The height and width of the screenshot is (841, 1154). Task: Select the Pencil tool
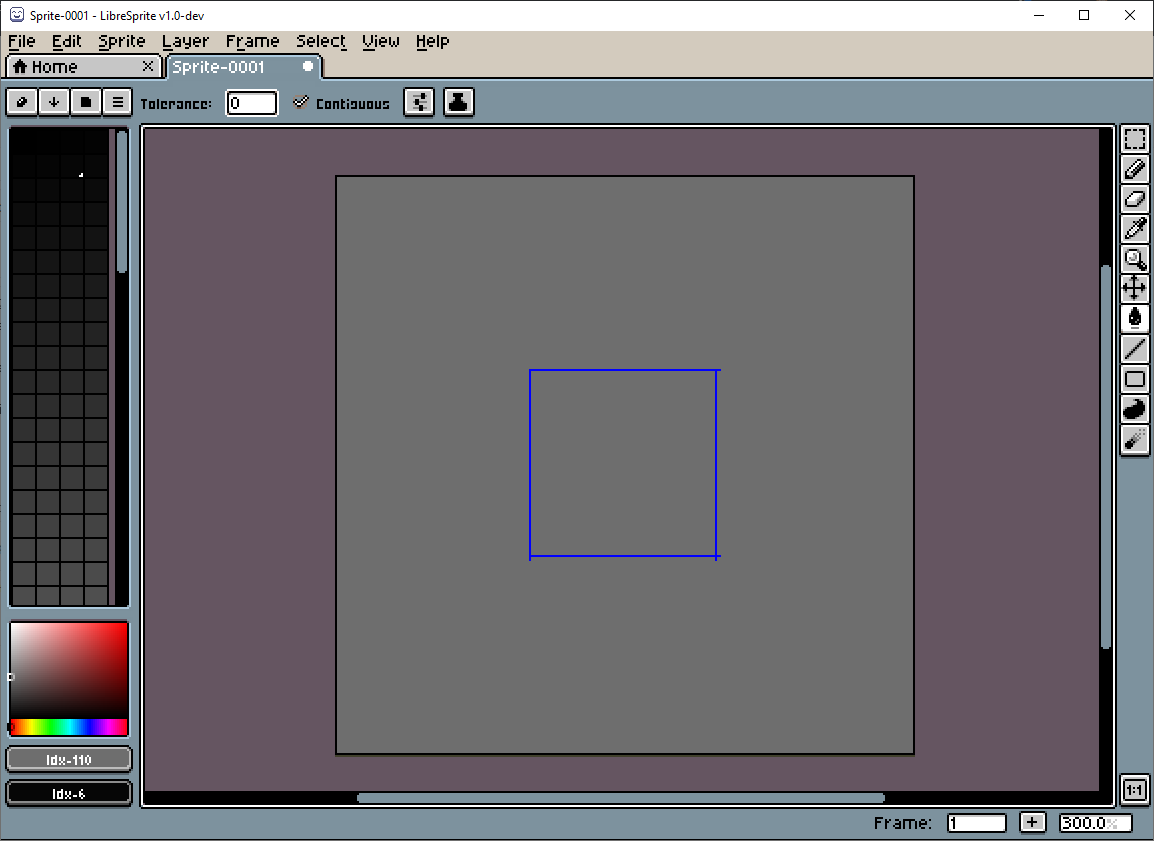tap(1134, 168)
